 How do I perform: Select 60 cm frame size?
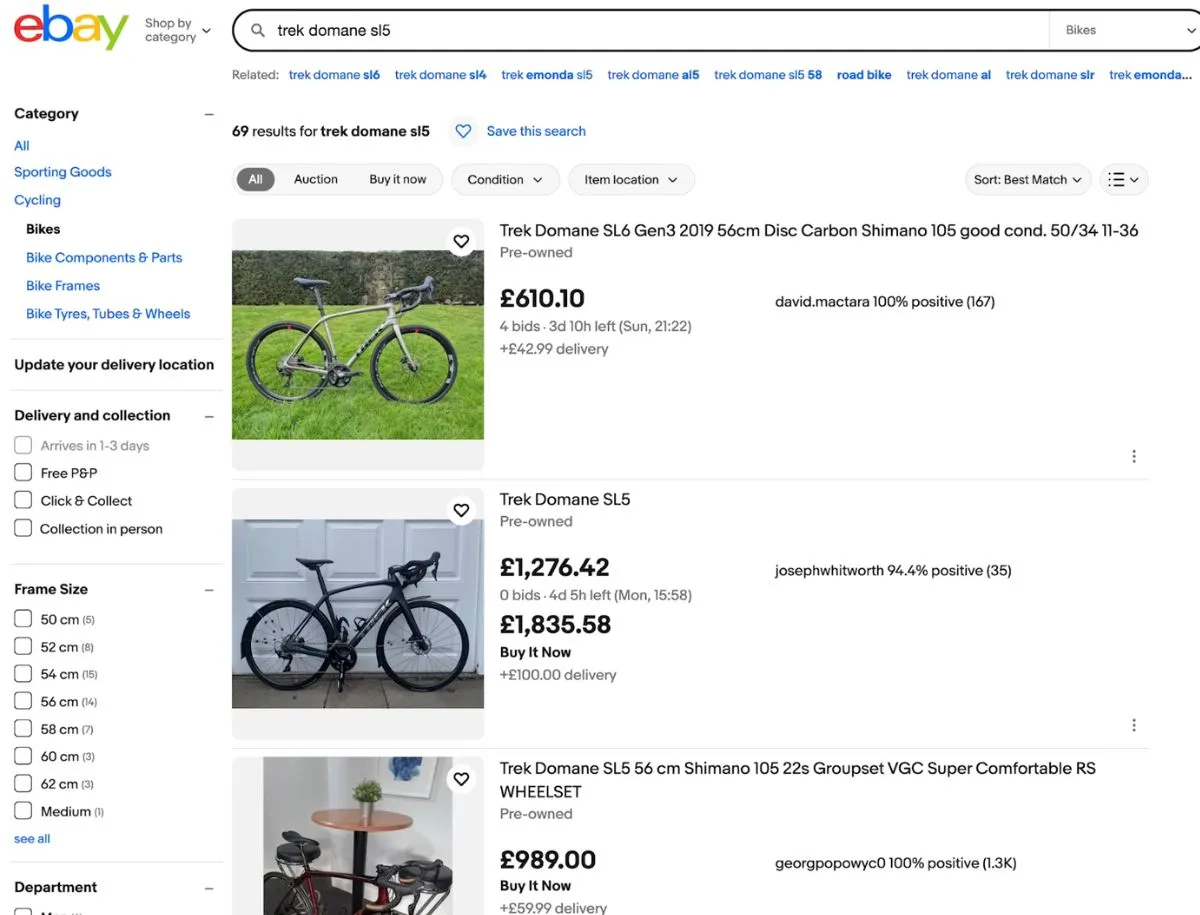[23, 756]
